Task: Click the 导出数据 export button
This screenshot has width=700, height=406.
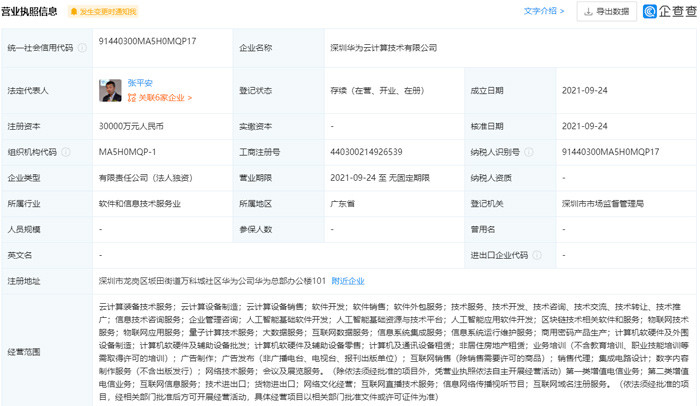Action: click(x=607, y=12)
